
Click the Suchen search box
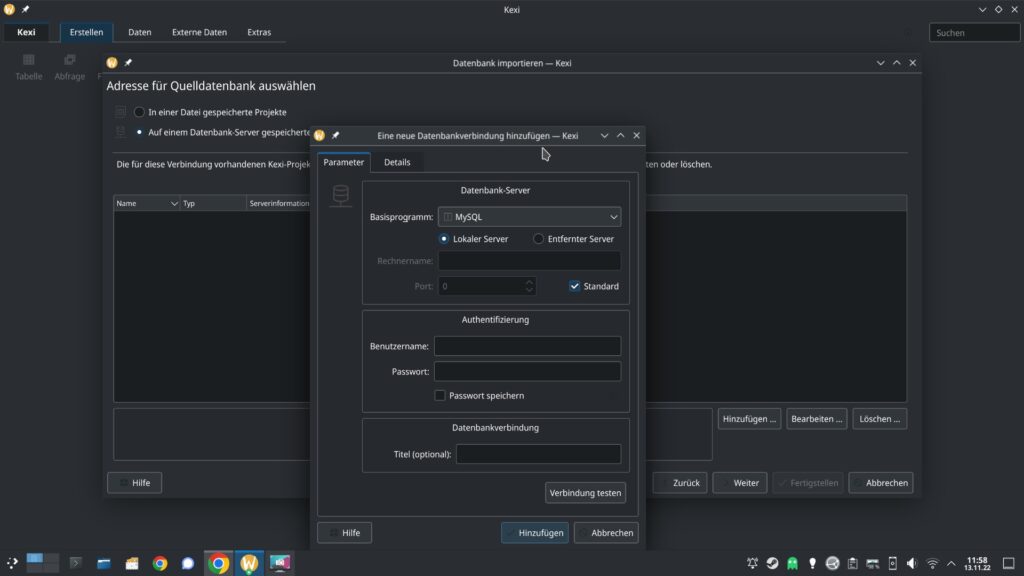974,32
